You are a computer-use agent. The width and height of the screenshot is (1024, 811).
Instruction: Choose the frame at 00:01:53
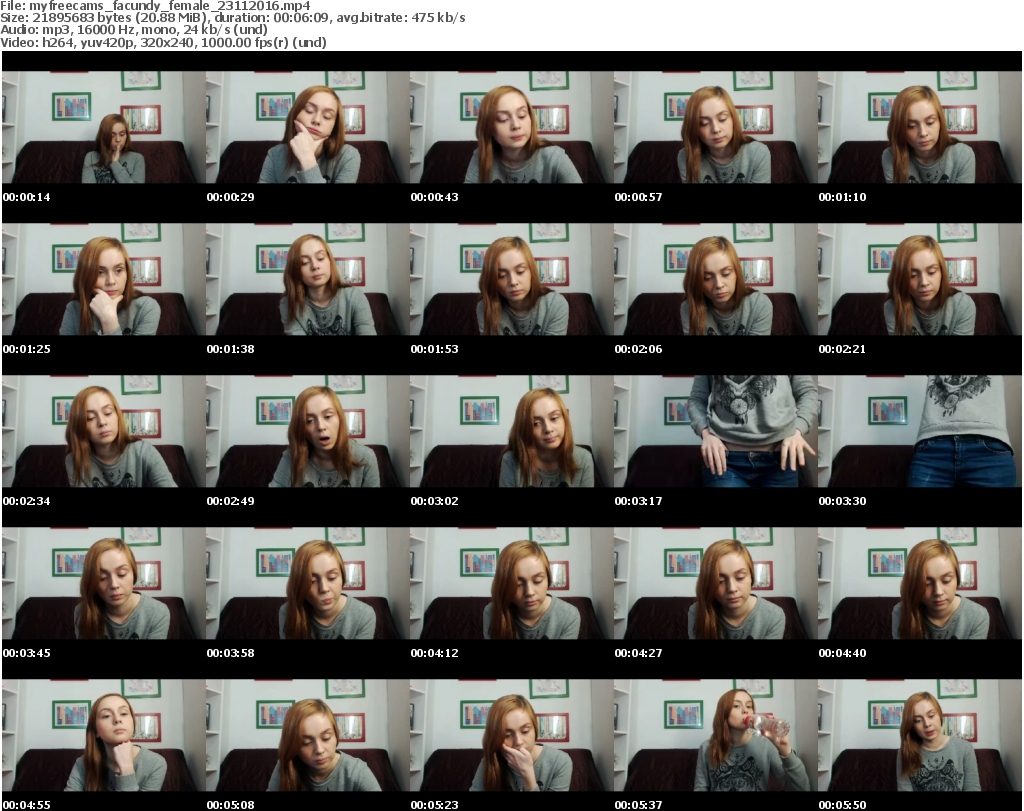(x=511, y=279)
